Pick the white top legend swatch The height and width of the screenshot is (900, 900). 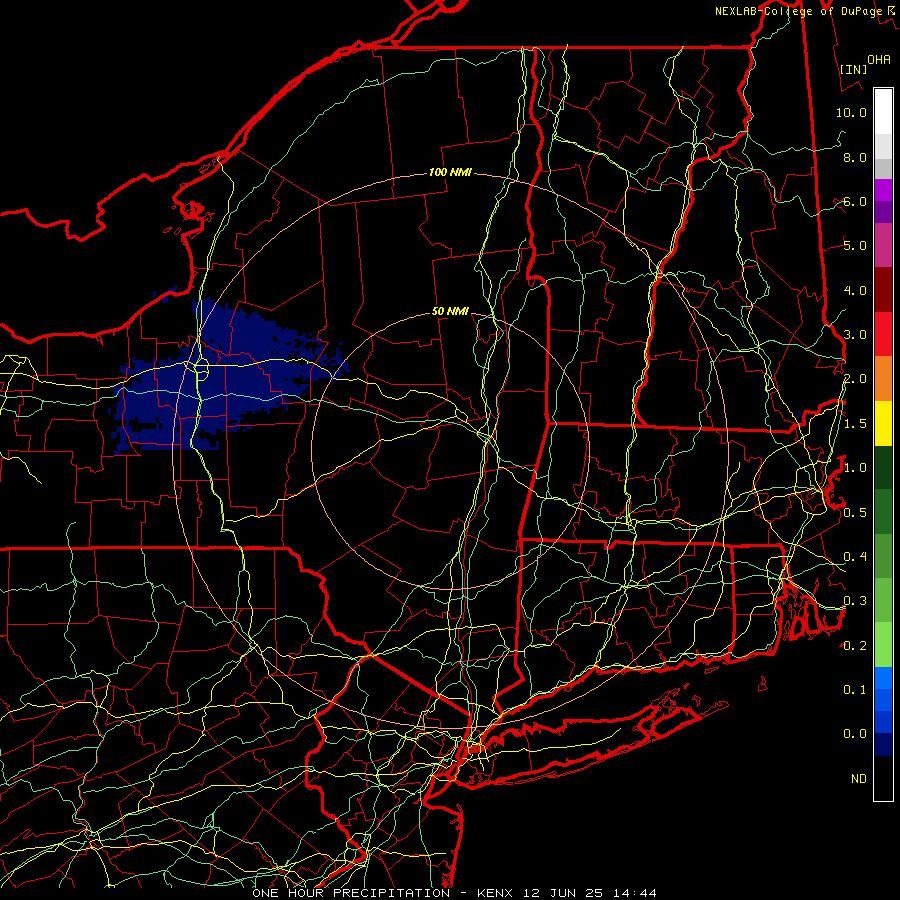pos(883,112)
